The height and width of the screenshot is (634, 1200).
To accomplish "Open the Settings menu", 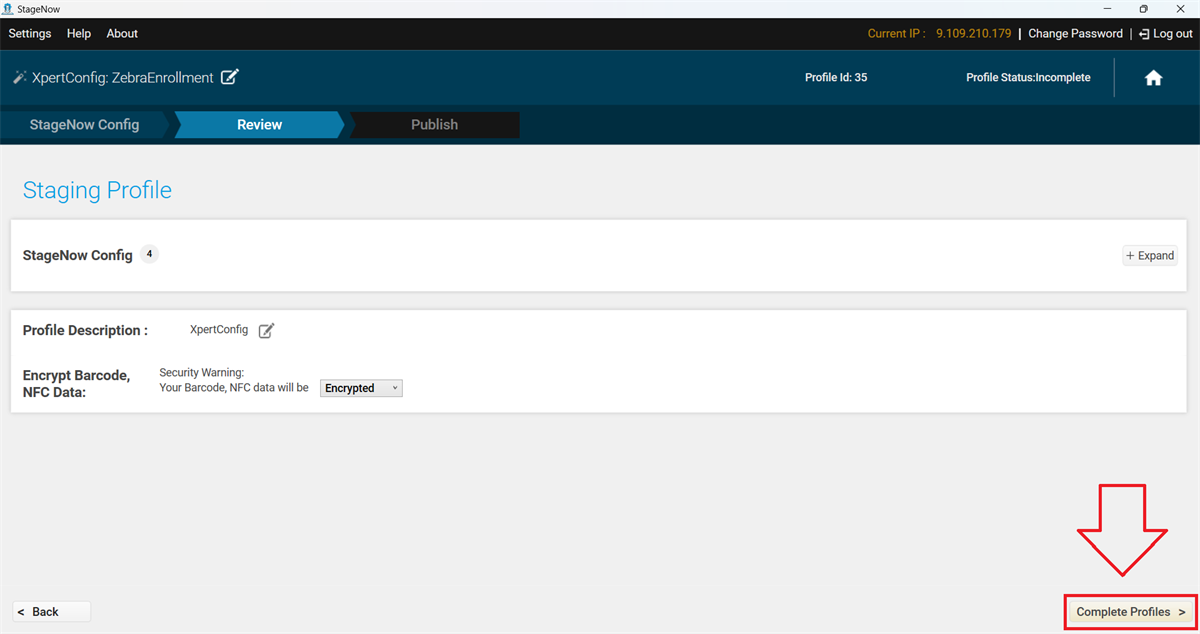I will click(29, 33).
